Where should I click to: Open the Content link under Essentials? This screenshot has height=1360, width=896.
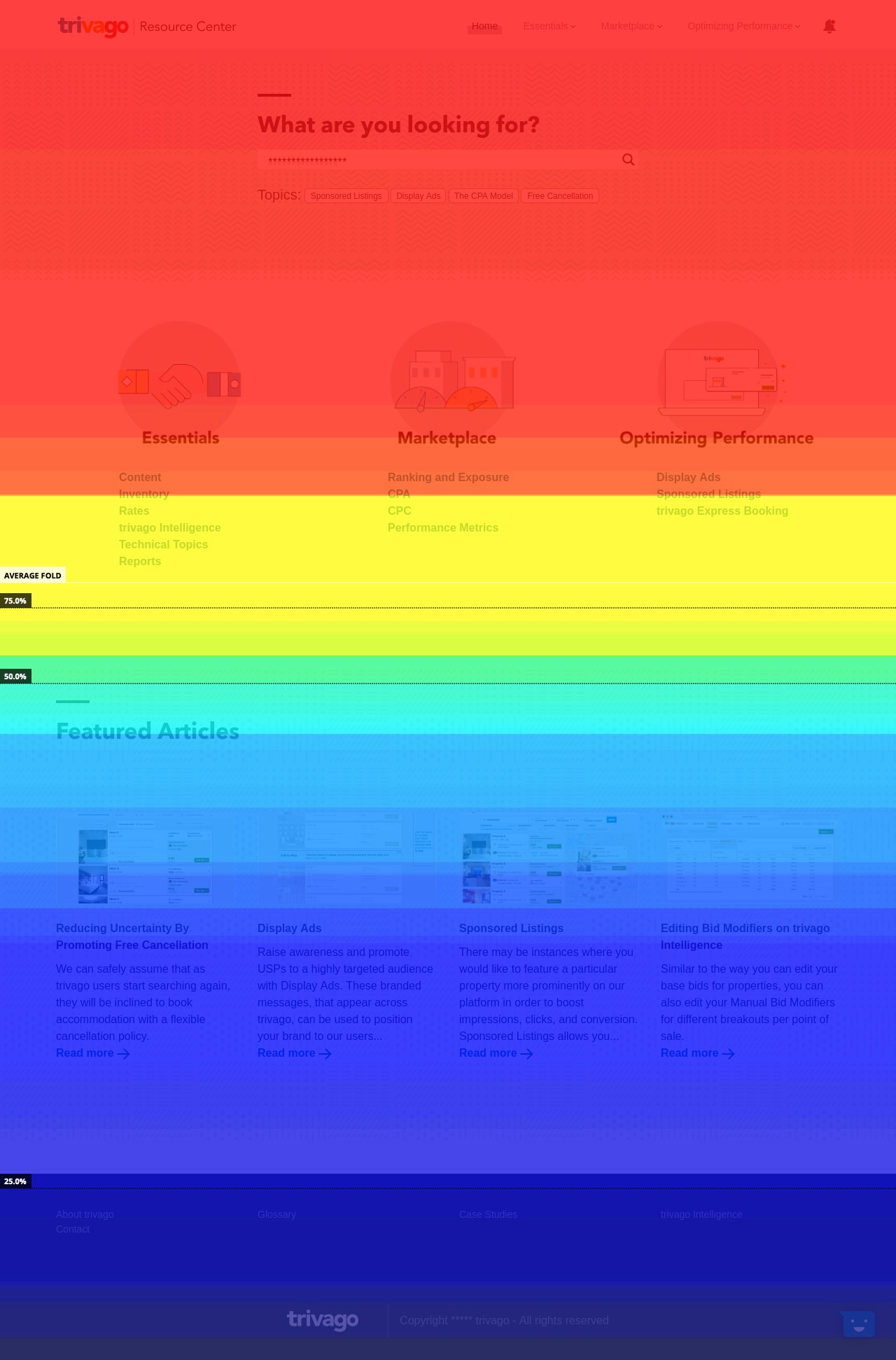coord(140,477)
